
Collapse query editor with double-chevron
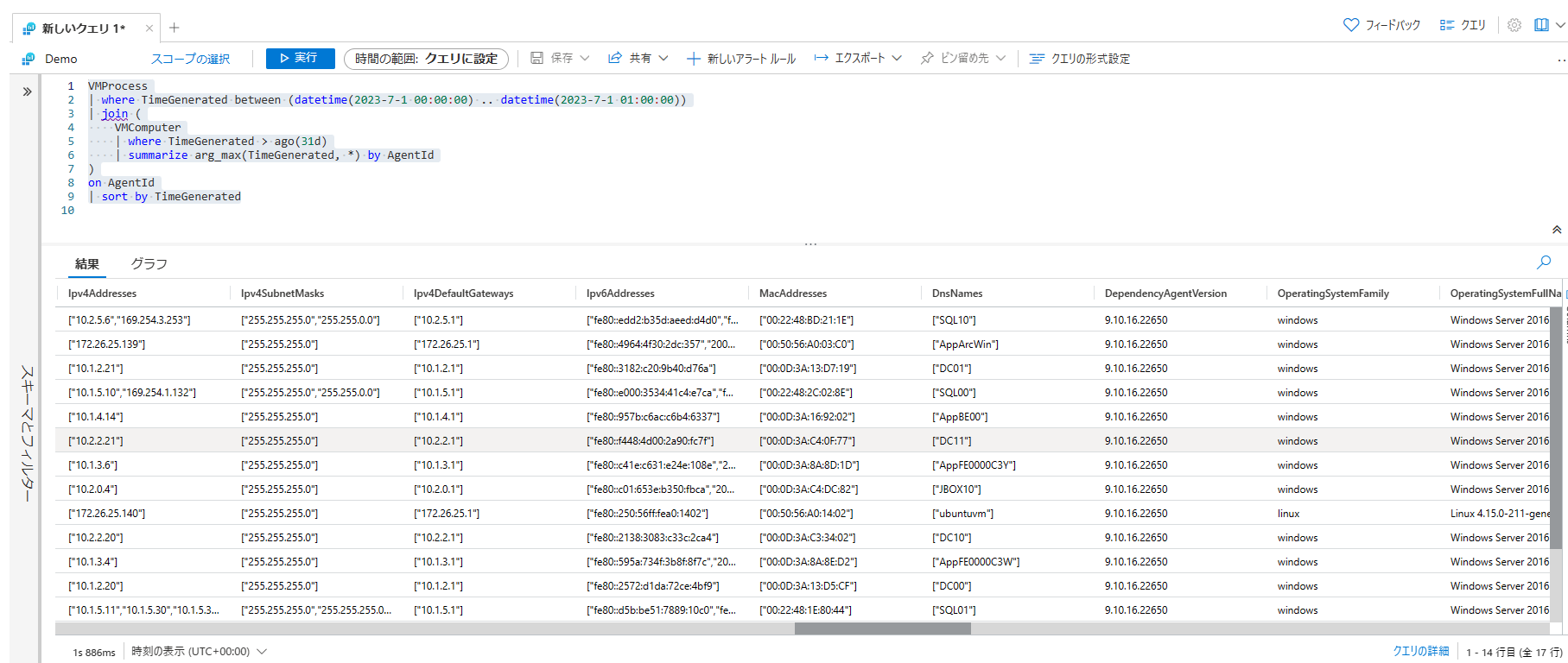pyautogui.click(x=1557, y=230)
